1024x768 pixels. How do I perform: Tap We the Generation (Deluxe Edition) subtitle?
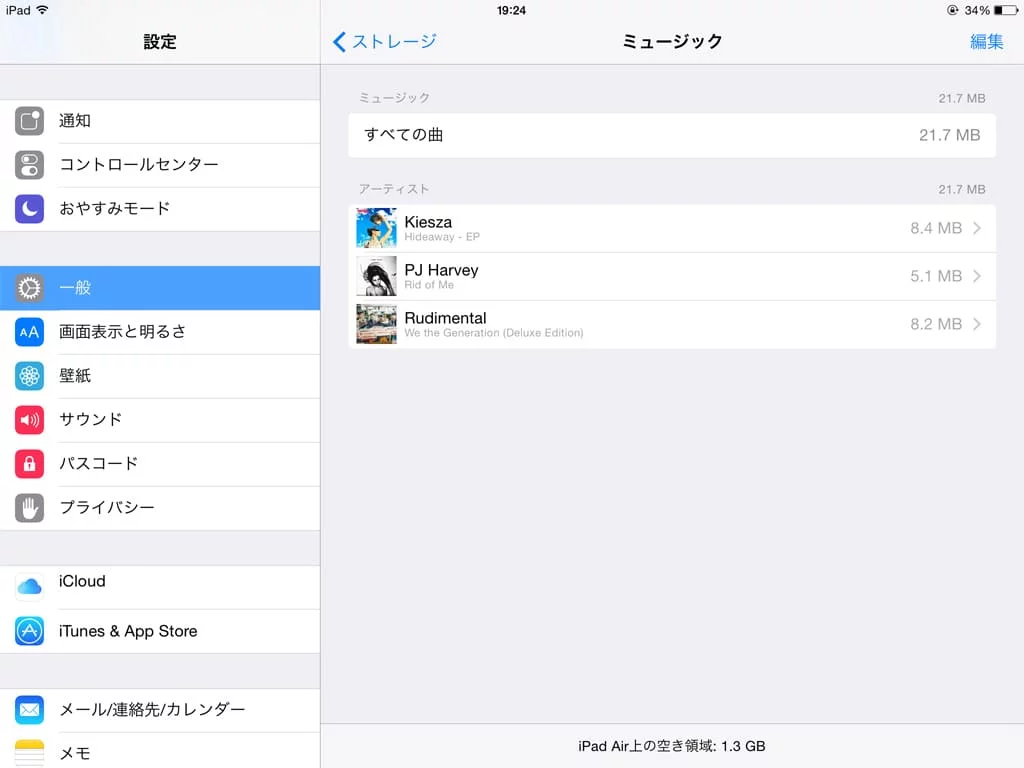494,333
